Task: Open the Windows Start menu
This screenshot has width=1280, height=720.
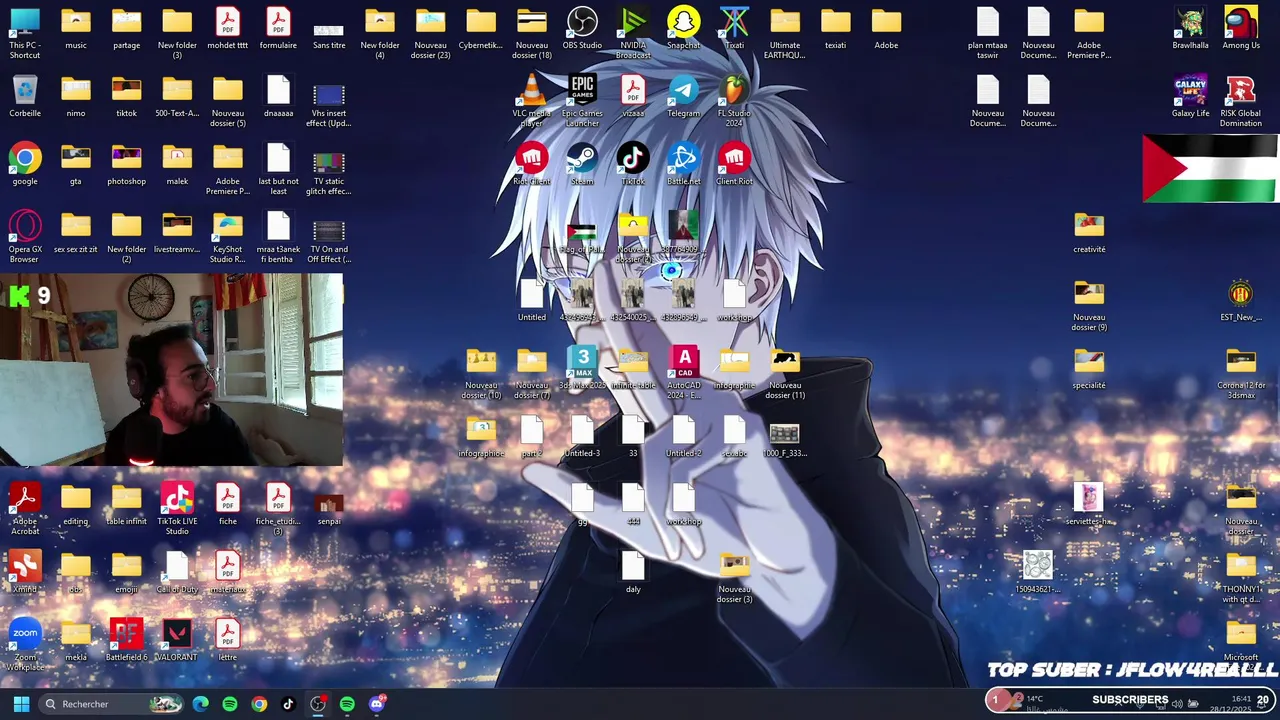Action: click(21, 704)
